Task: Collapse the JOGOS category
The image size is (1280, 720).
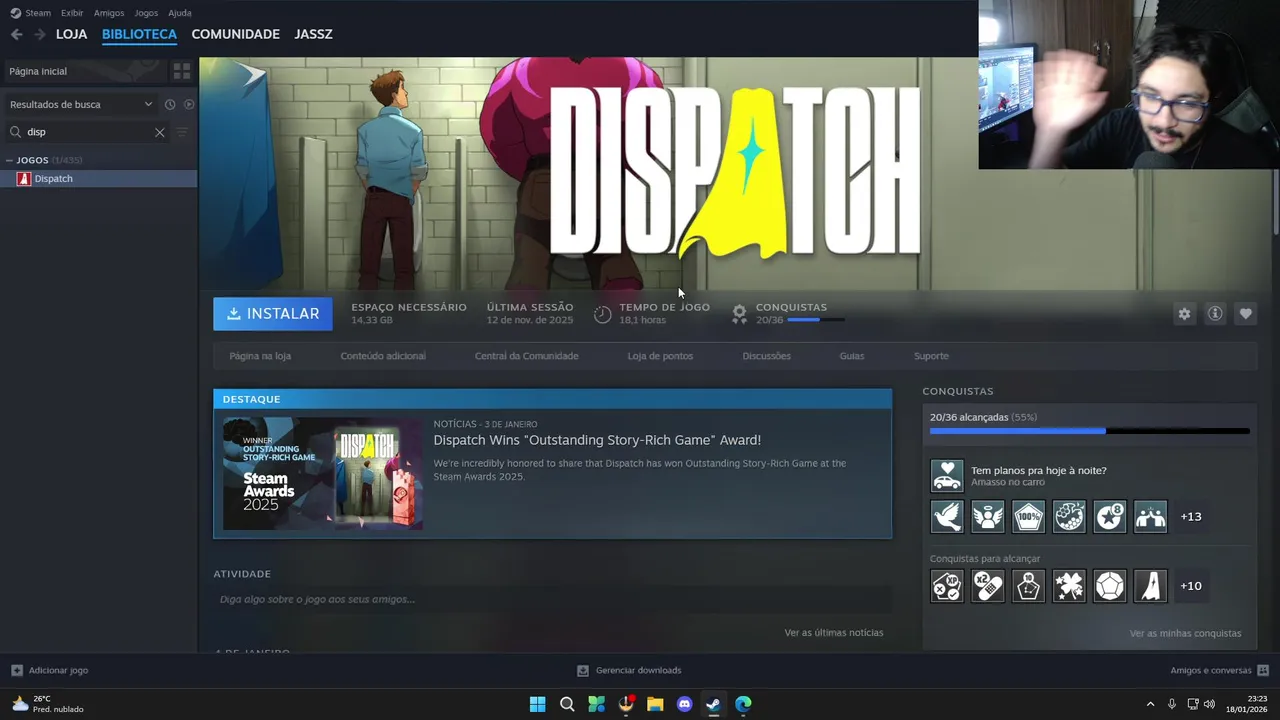Action: 9,160
